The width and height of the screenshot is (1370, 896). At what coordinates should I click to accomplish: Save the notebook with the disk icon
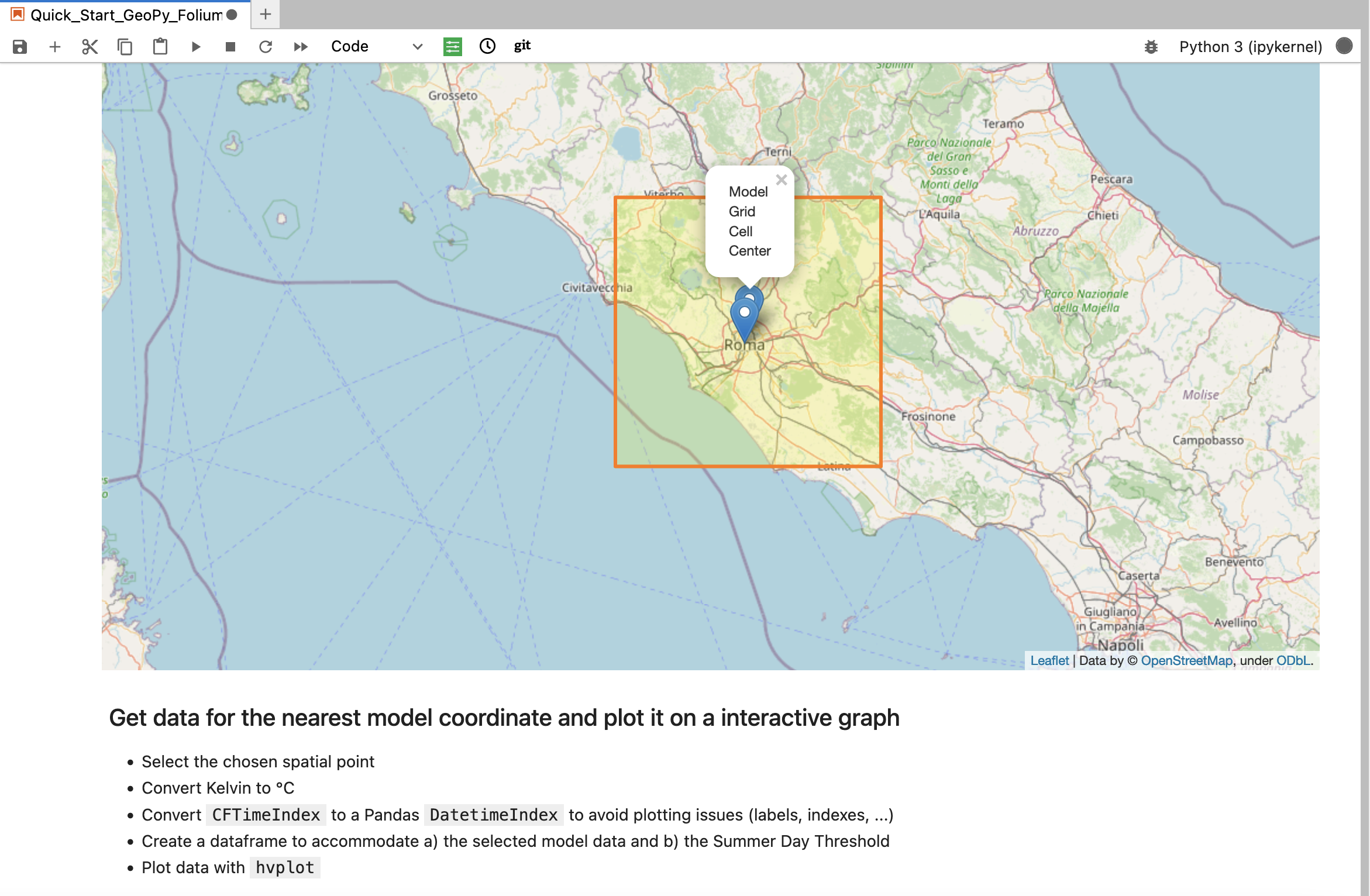[20, 46]
